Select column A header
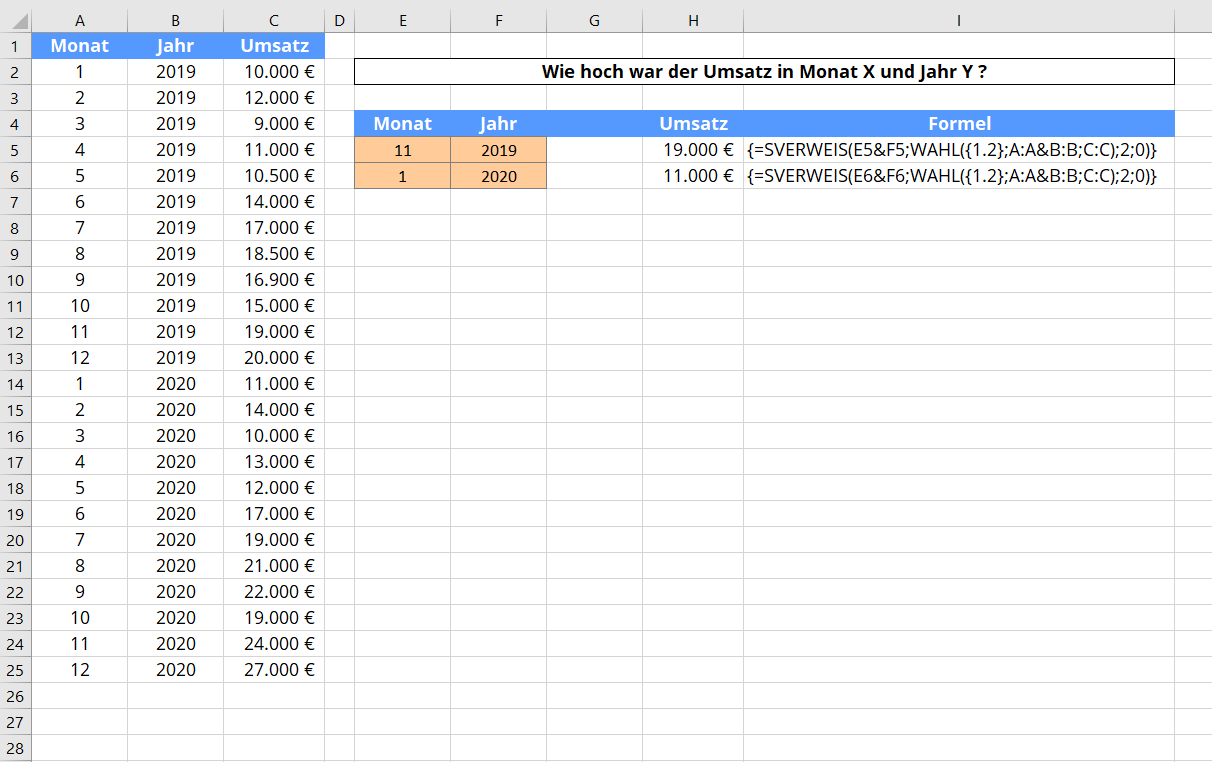 tap(79, 21)
